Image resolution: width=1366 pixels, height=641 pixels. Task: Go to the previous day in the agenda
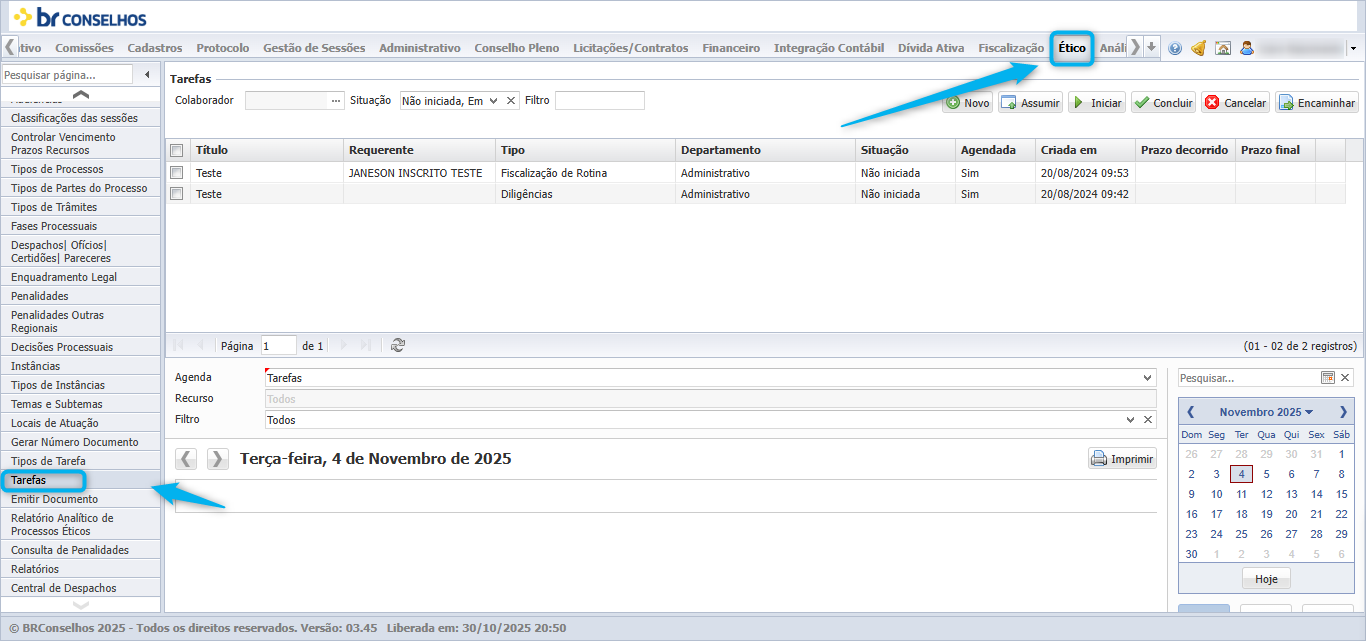[x=186, y=459]
